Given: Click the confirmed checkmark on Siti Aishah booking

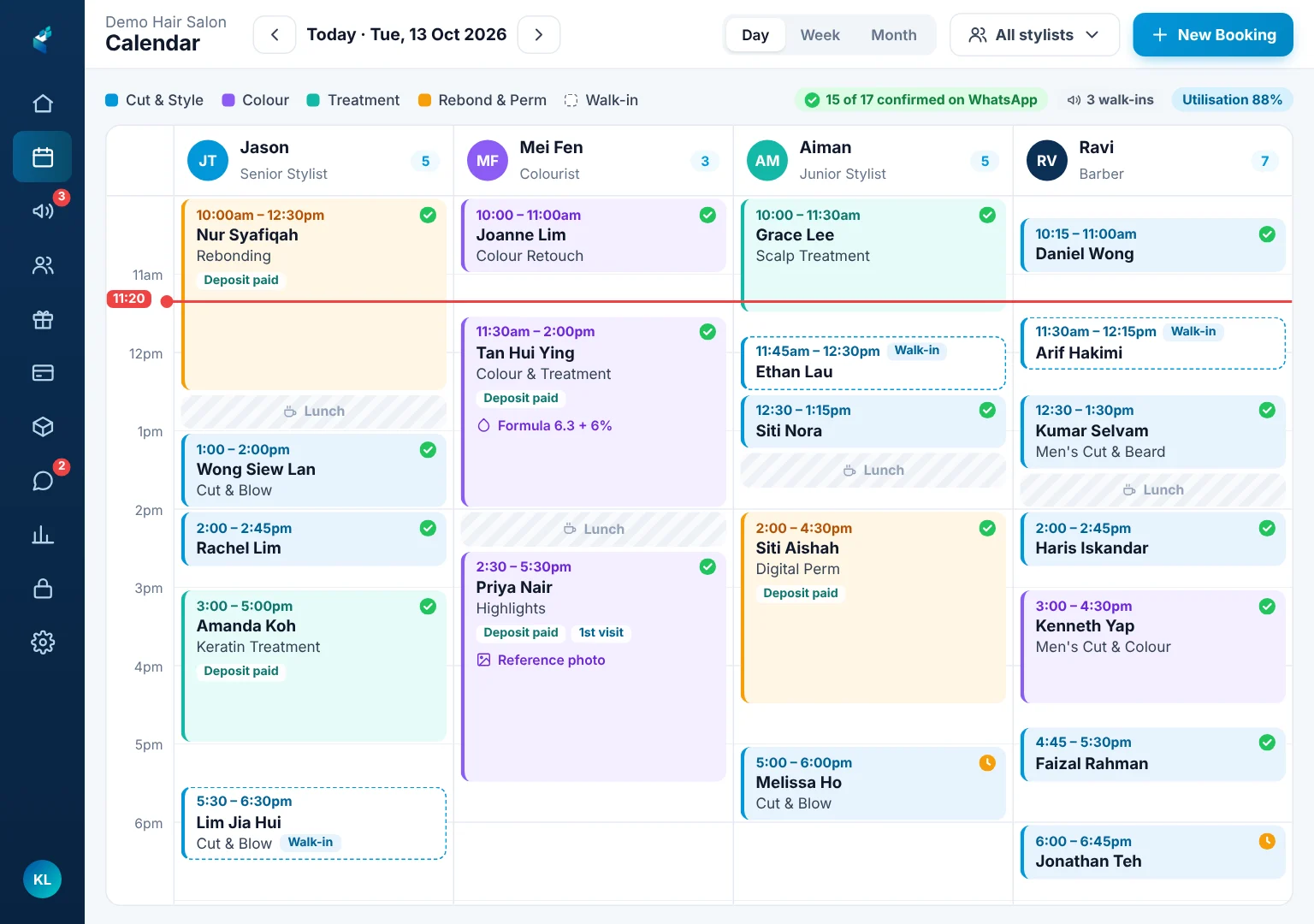Looking at the screenshot, I should tap(987, 528).
